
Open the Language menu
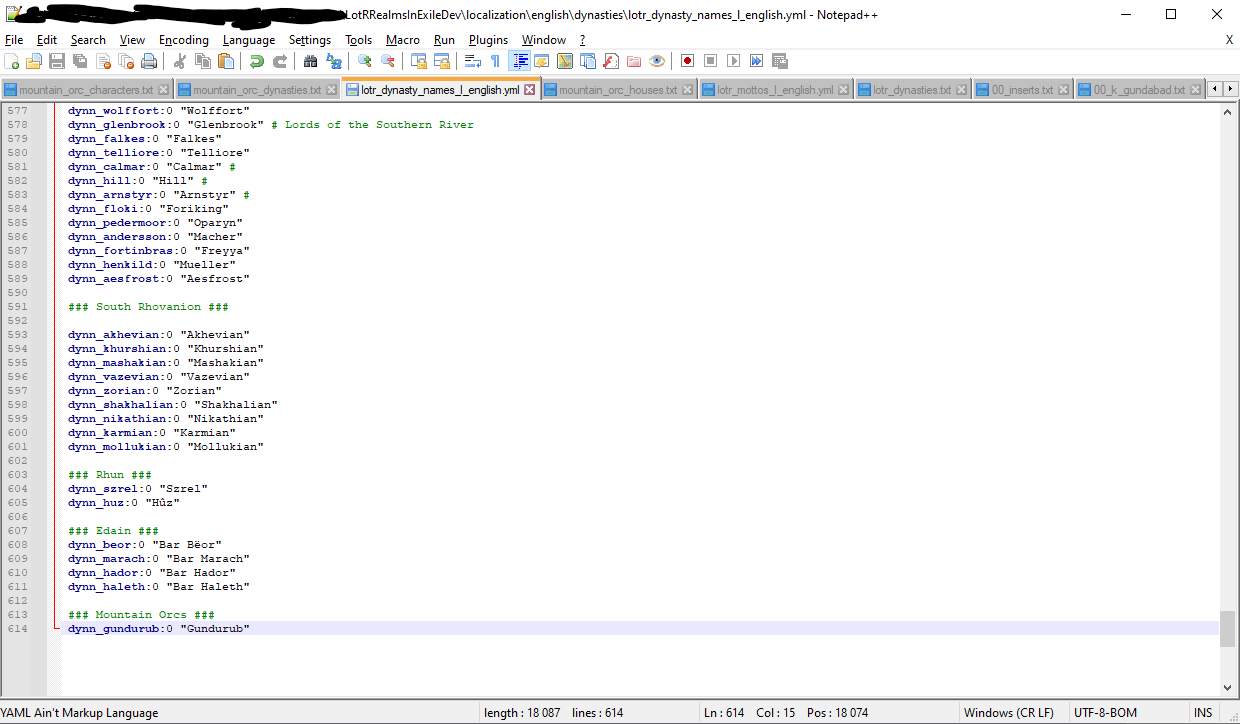[249, 40]
